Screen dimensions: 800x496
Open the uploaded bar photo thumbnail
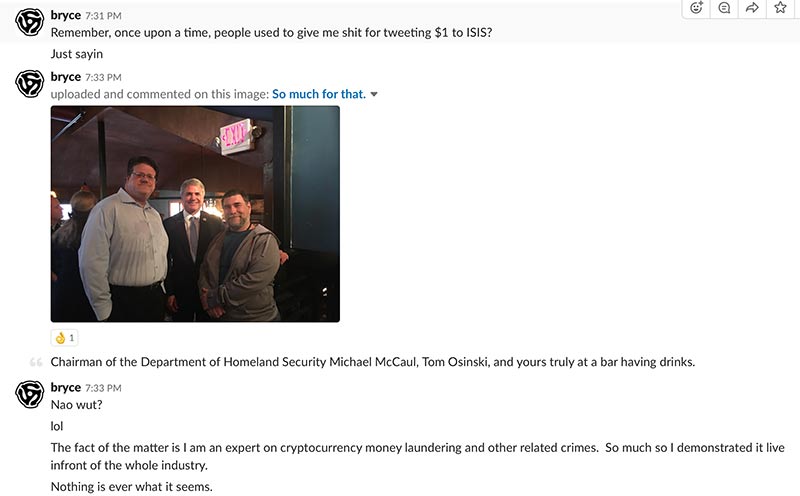pyautogui.click(x=195, y=214)
